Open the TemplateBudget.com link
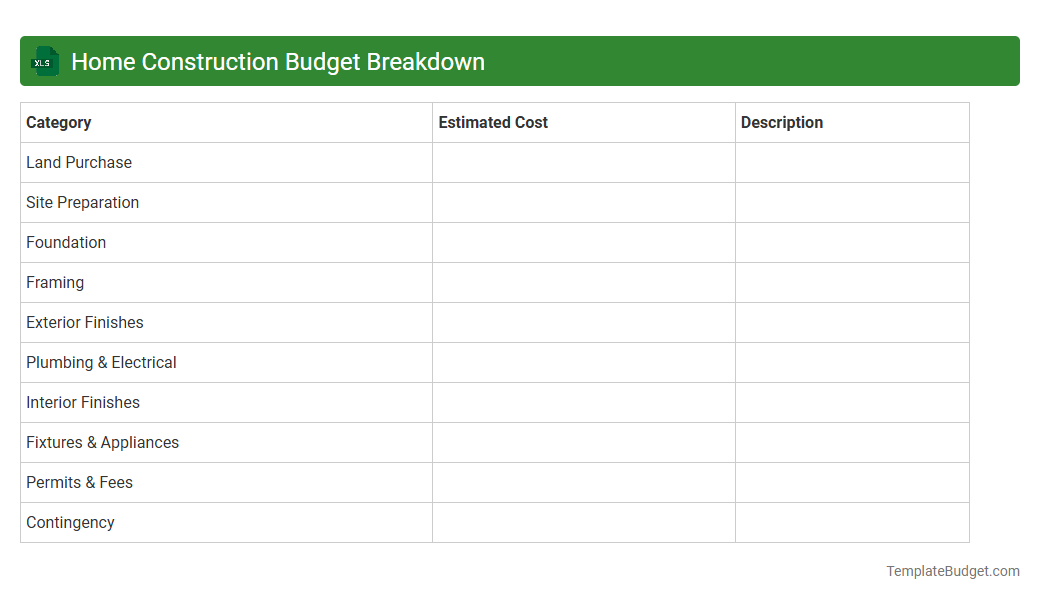Screen dimensions: 1040x600 [951, 570]
